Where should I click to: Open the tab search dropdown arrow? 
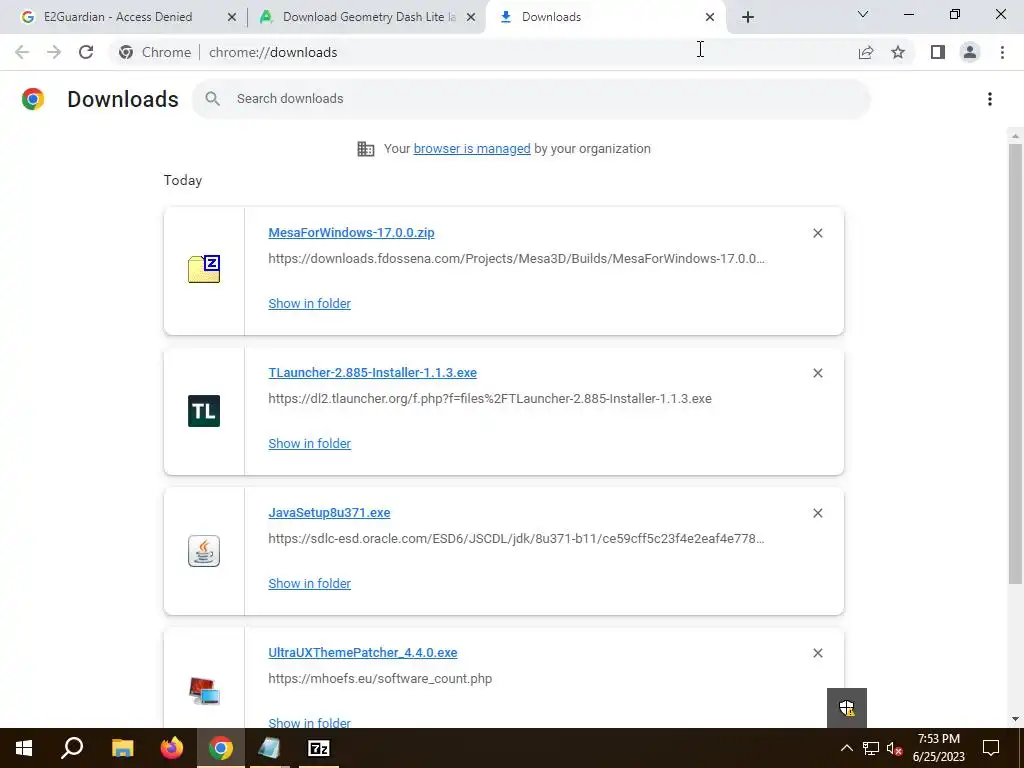point(863,14)
